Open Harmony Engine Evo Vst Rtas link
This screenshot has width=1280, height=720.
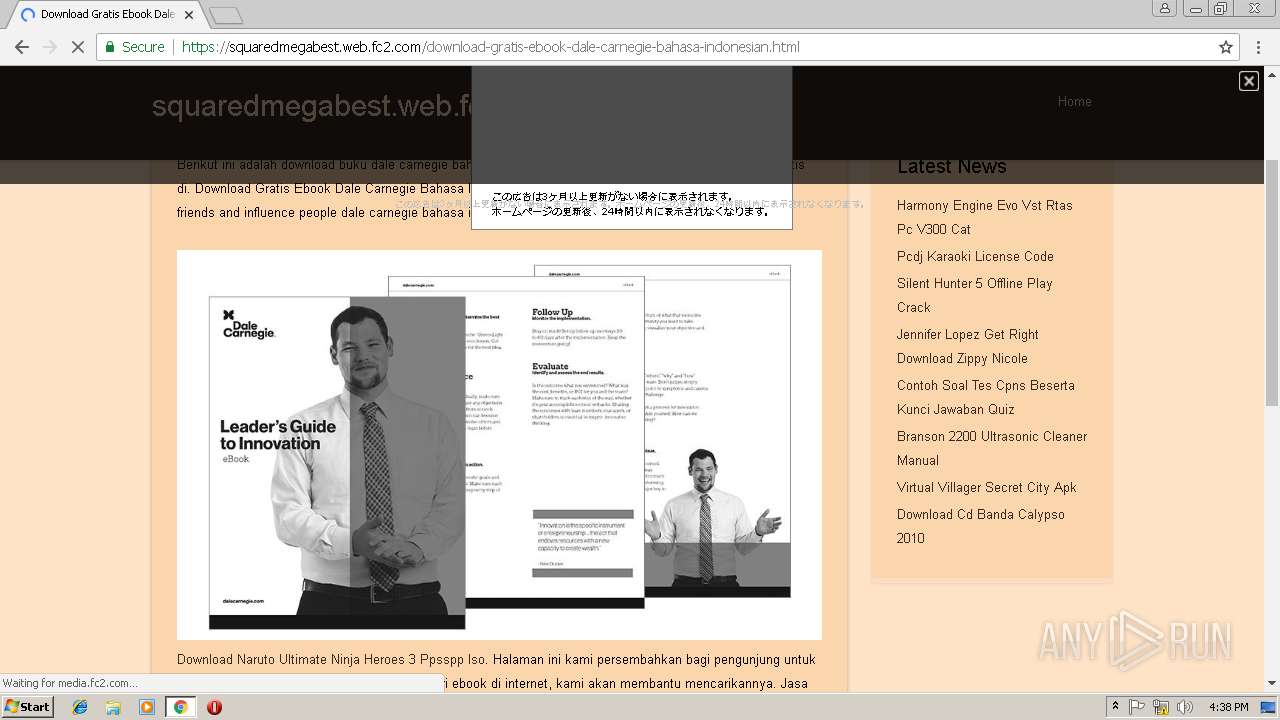(x=985, y=217)
